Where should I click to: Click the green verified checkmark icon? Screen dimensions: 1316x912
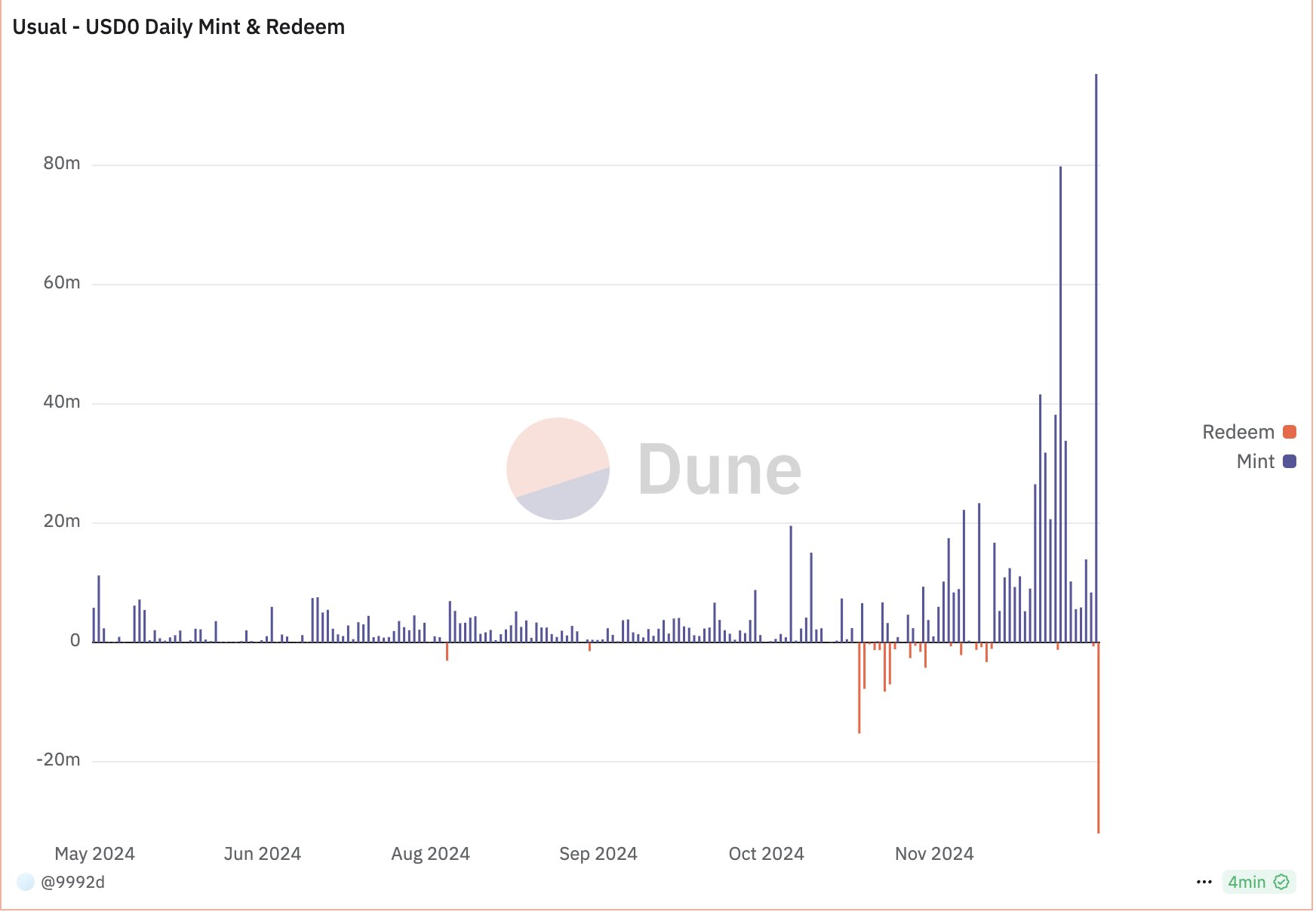click(1281, 882)
